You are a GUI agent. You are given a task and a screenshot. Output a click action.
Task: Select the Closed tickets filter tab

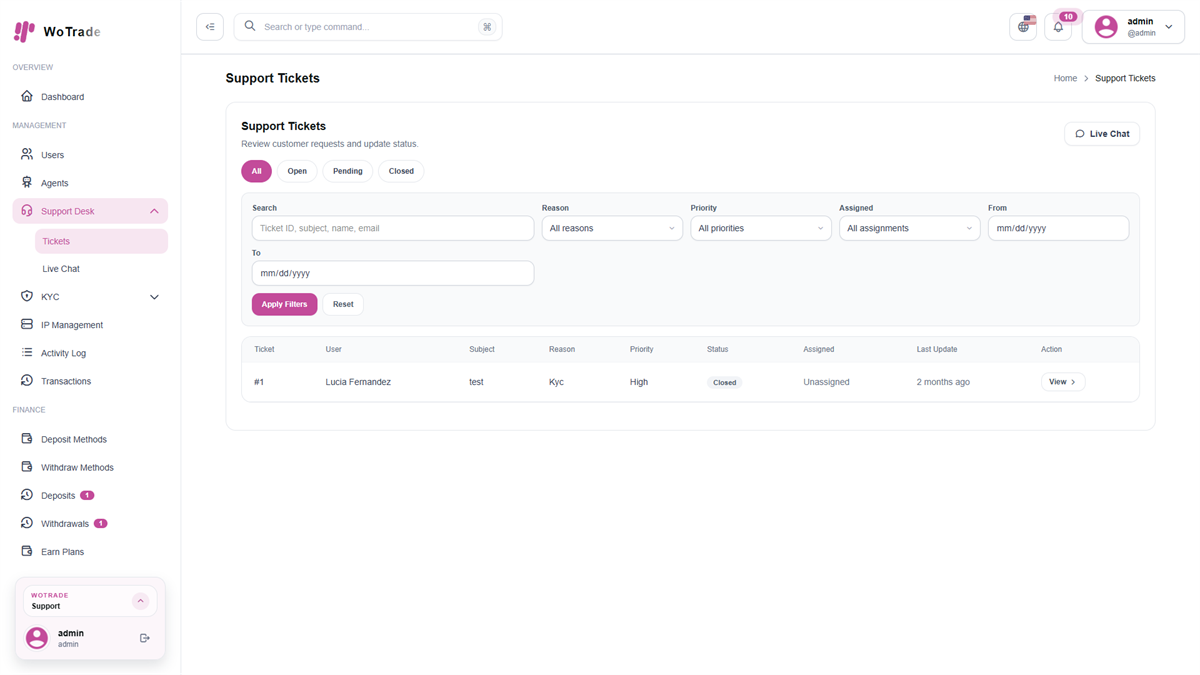pos(401,171)
